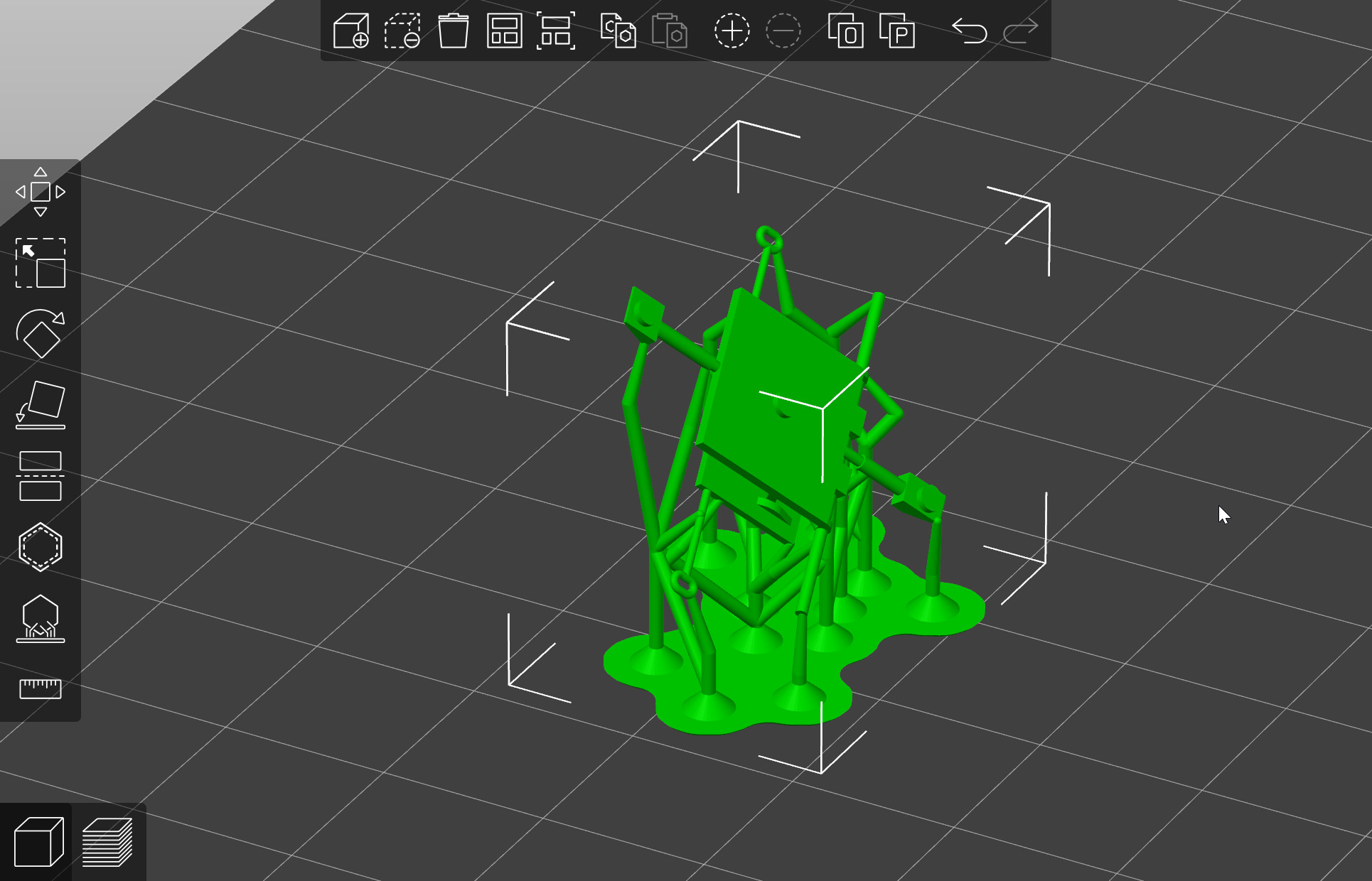The width and height of the screenshot is (1372, 881).
Task: Select the Move gizmo tool
Action: 41,192
